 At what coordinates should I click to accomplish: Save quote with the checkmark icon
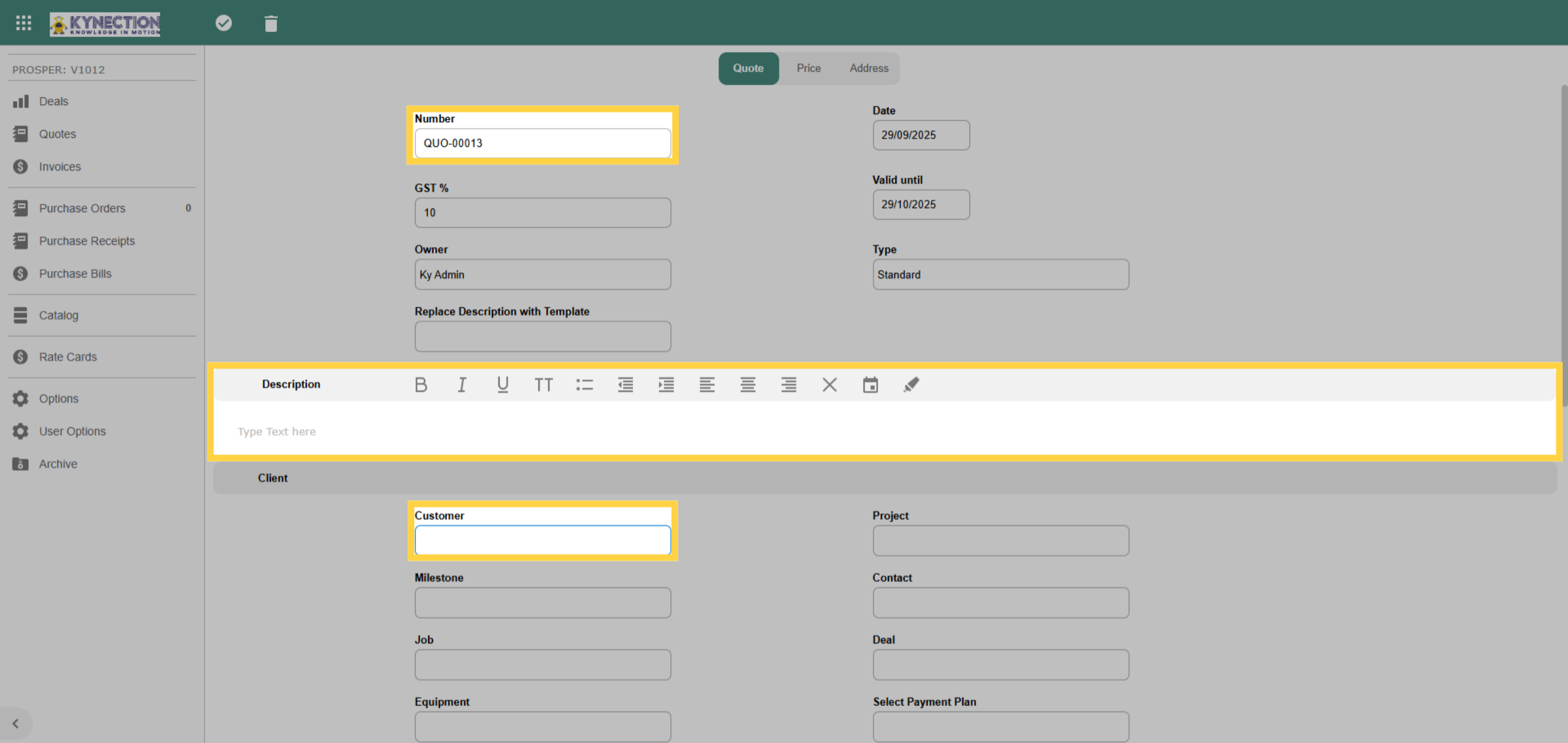click(x=223, y=23)
